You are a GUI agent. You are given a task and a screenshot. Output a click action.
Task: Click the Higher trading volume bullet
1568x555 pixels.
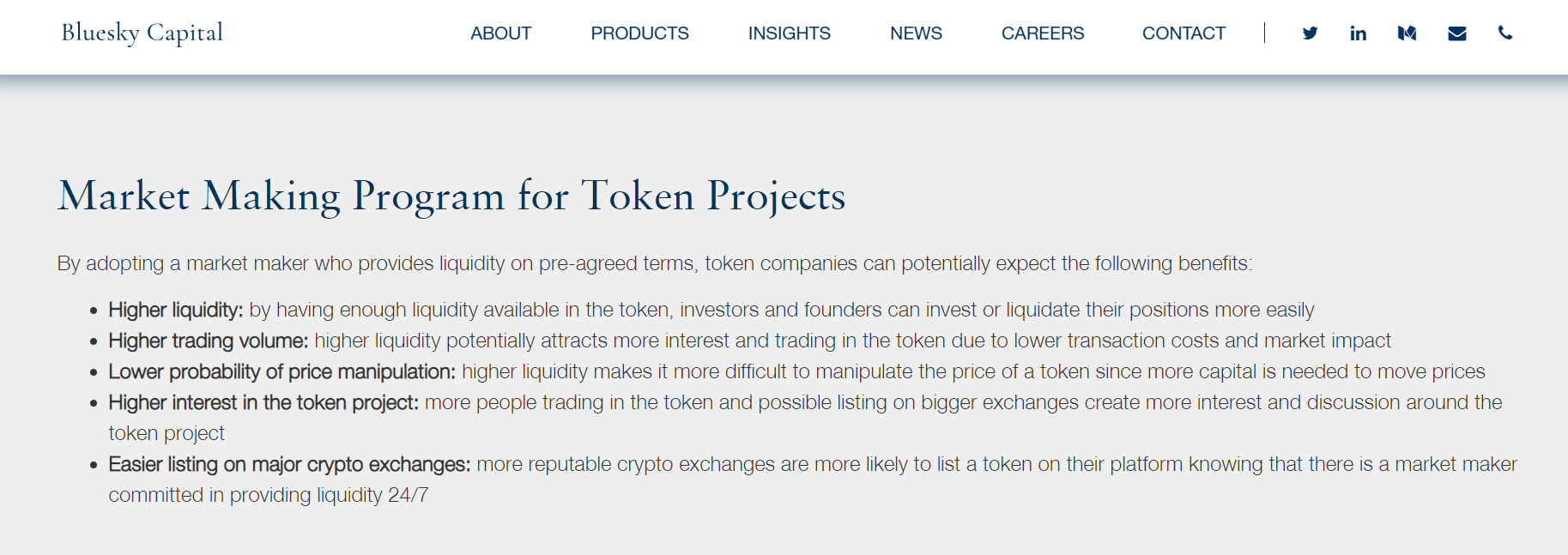(x=749, y=340)
